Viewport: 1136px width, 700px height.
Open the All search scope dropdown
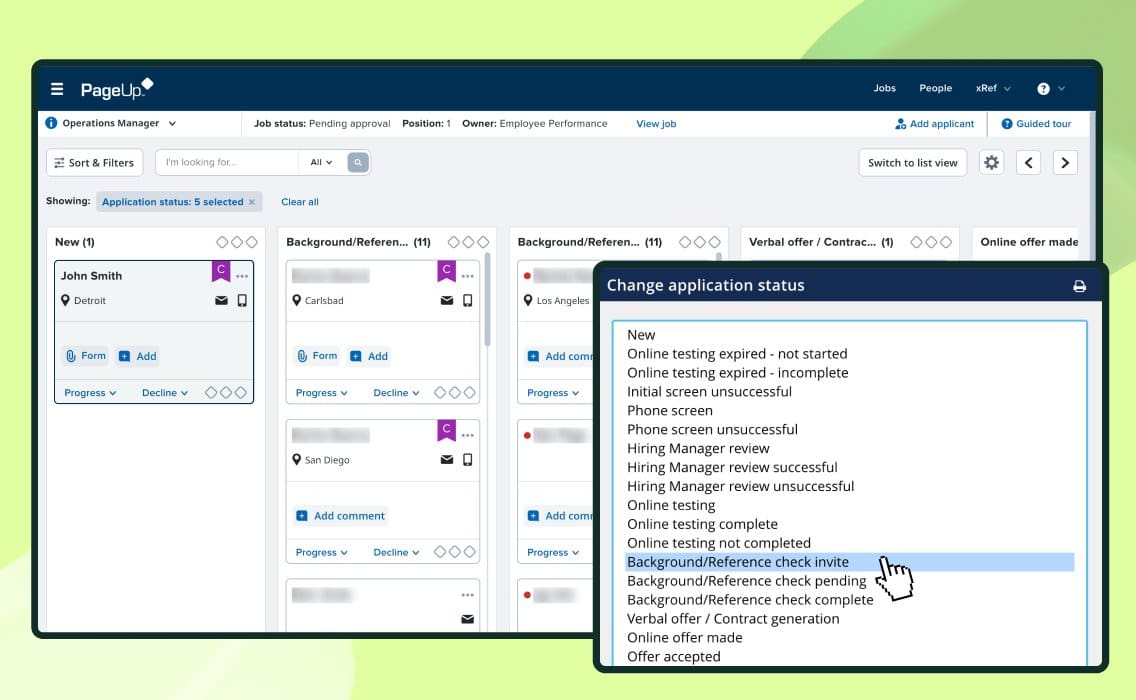(x=321, y=162)
